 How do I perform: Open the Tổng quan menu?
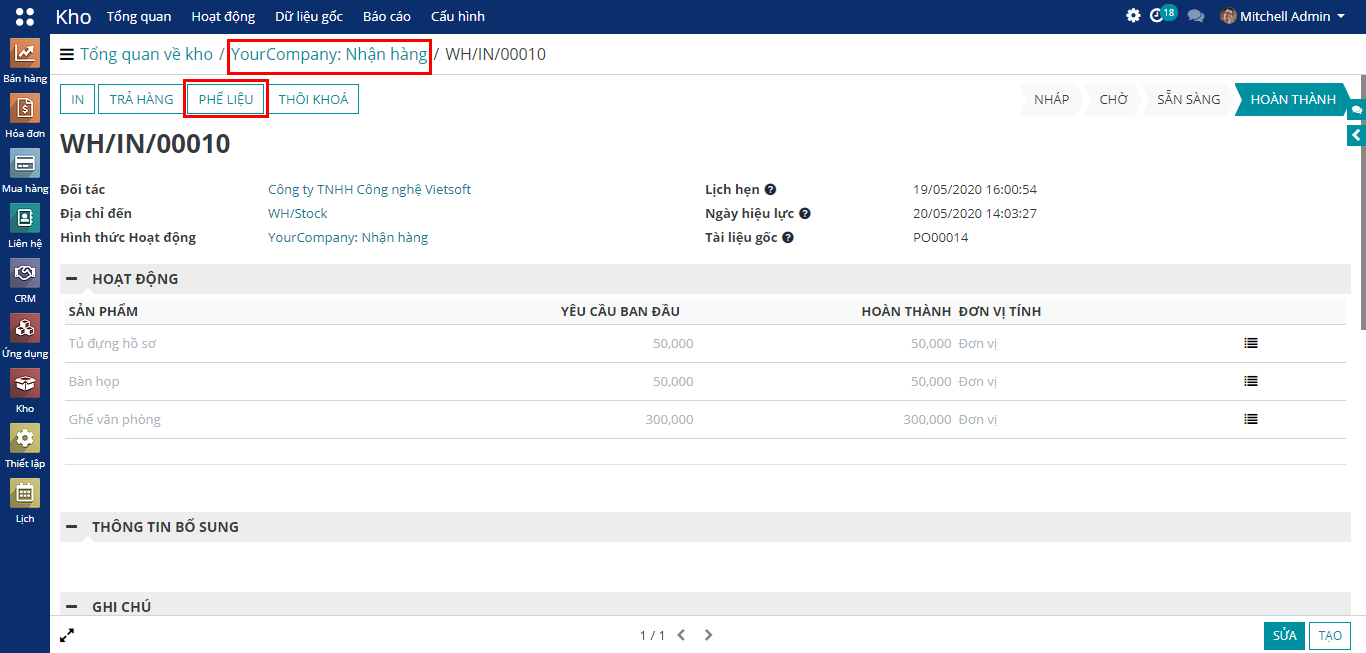click(x=139, y=16)
